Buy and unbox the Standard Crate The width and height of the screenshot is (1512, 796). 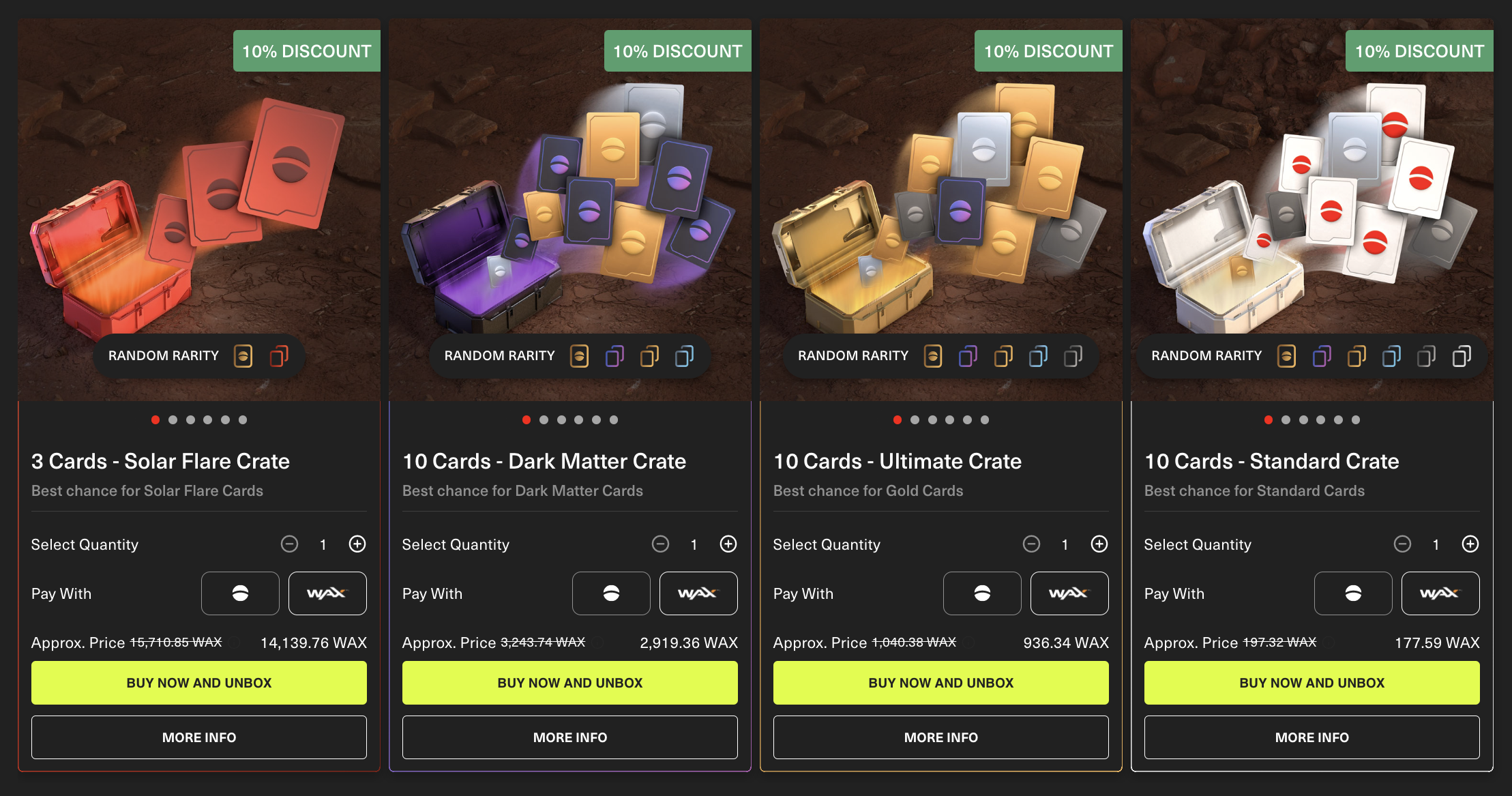[1312, 683]
